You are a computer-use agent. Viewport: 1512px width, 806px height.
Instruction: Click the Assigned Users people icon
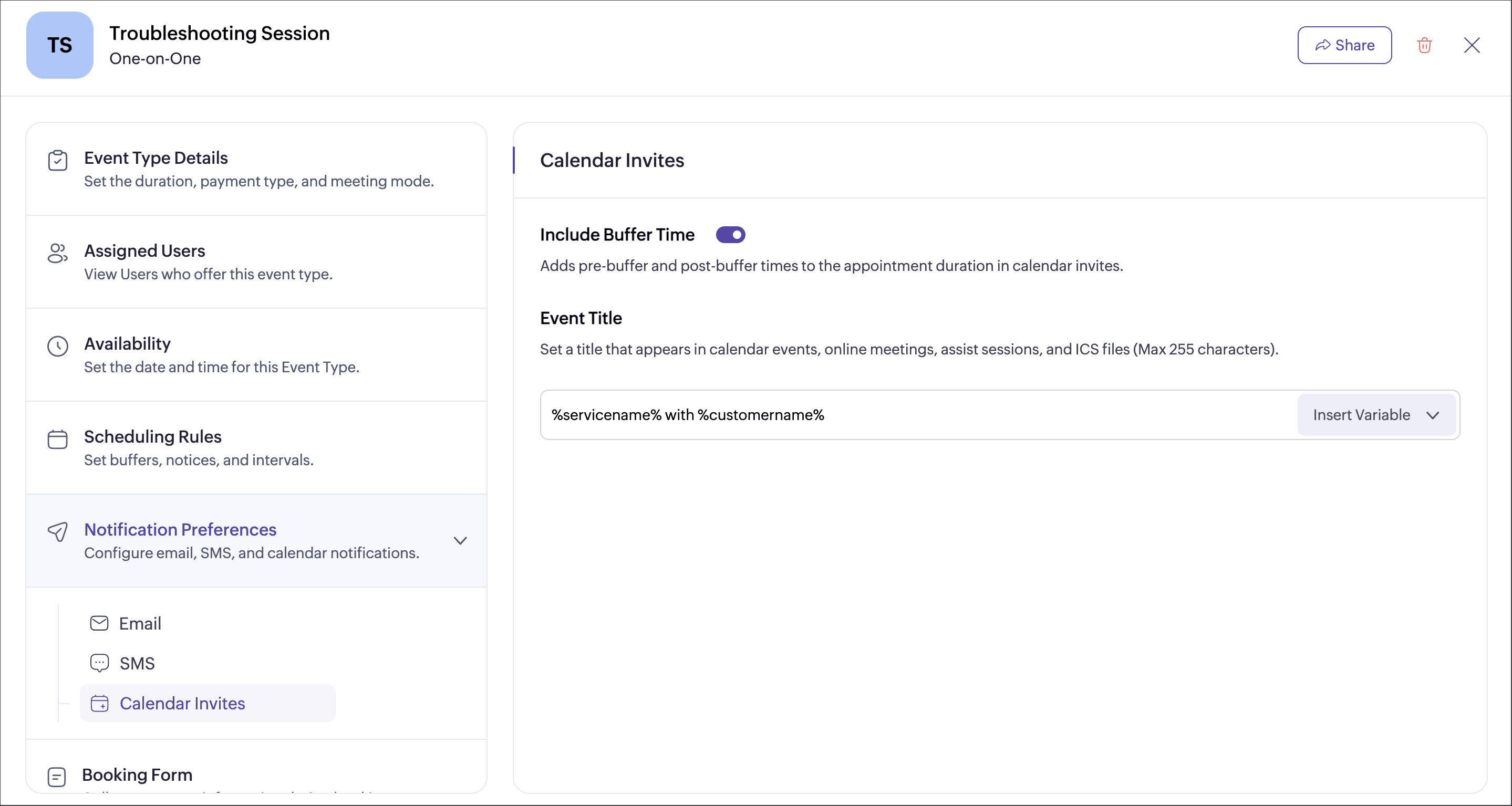pyautogui.click(x=57, y=254)
